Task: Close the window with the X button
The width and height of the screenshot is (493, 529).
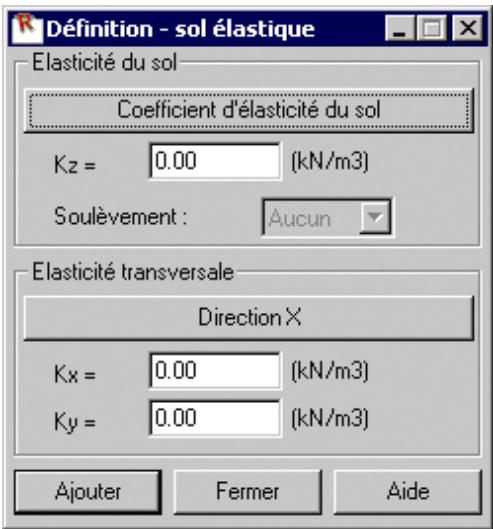Action: pos(468,28)
